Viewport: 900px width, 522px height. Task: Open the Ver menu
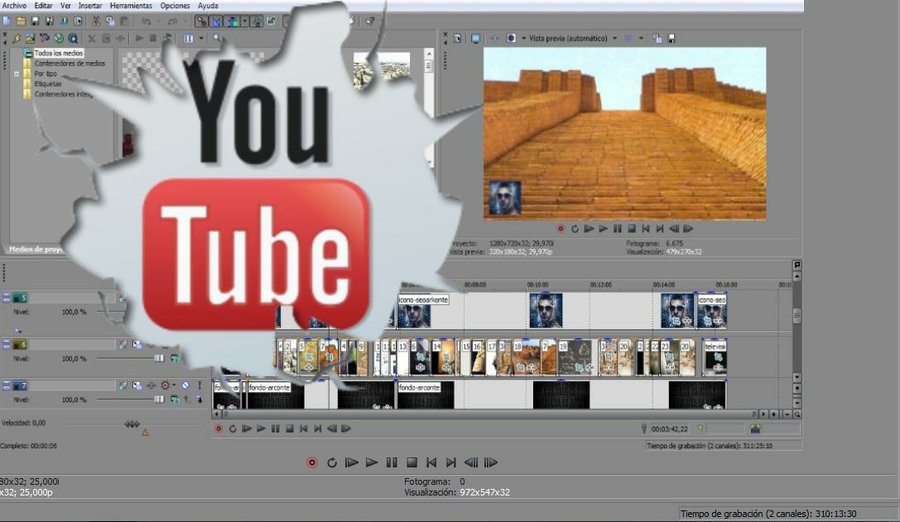[65, 5]
